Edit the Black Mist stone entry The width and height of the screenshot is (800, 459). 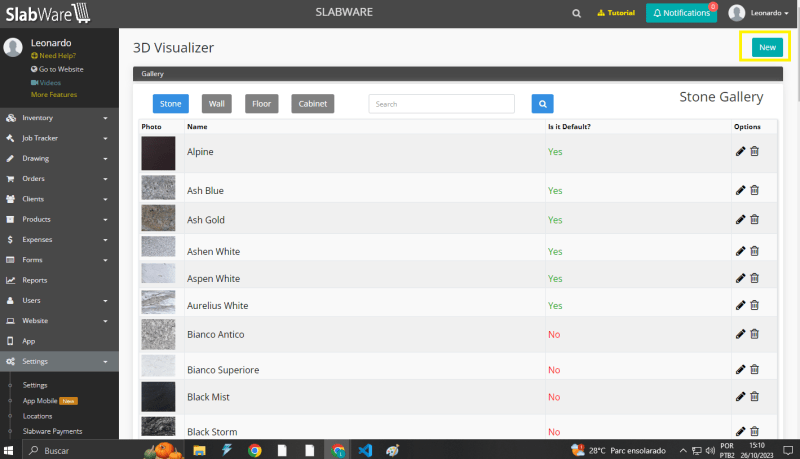[740, 396]
